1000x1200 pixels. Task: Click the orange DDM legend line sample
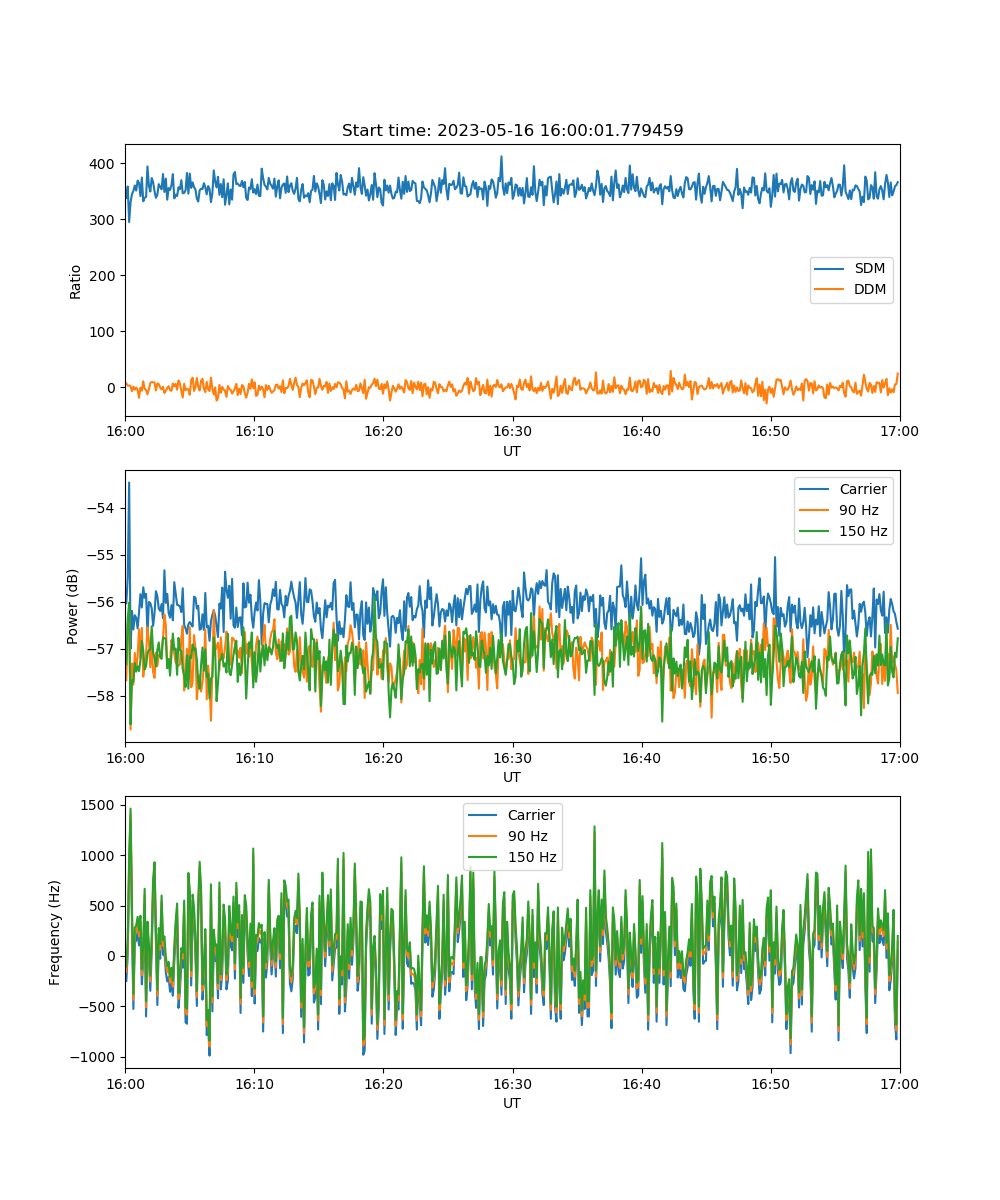click(830, 290)
